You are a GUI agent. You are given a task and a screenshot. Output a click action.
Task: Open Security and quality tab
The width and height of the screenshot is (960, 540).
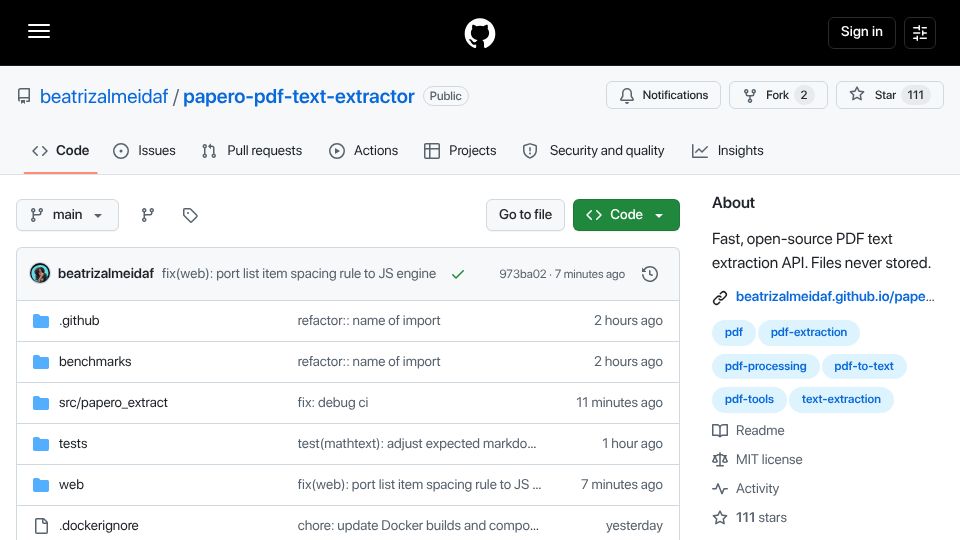[593, 151]
